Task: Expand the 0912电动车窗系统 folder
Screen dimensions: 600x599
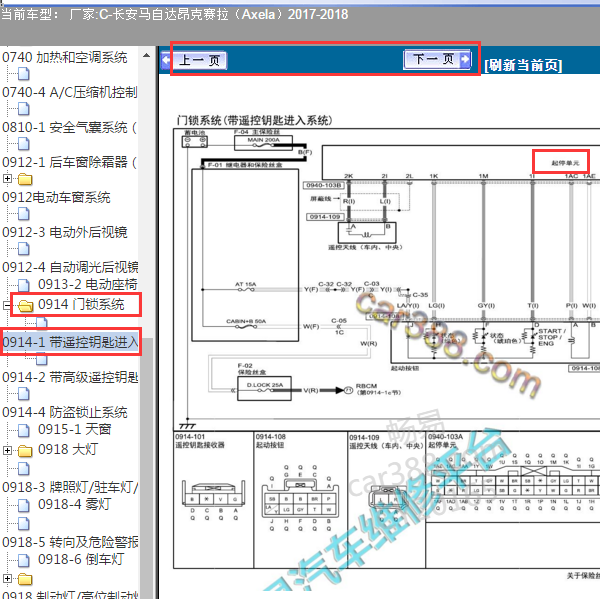Action: [7, 179]
